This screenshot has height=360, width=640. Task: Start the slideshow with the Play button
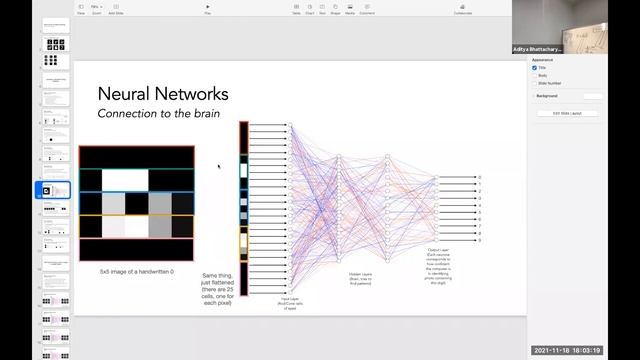[207, 7]
